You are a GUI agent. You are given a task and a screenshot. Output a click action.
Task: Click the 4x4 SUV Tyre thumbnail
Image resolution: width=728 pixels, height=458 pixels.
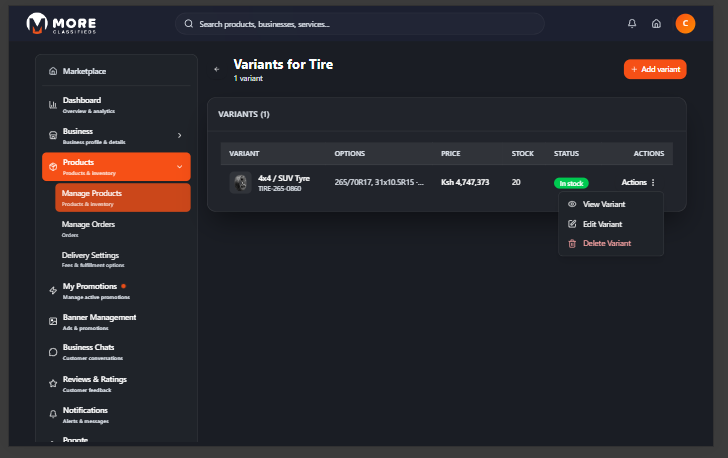pyautogui.click(x=240, y=182)
